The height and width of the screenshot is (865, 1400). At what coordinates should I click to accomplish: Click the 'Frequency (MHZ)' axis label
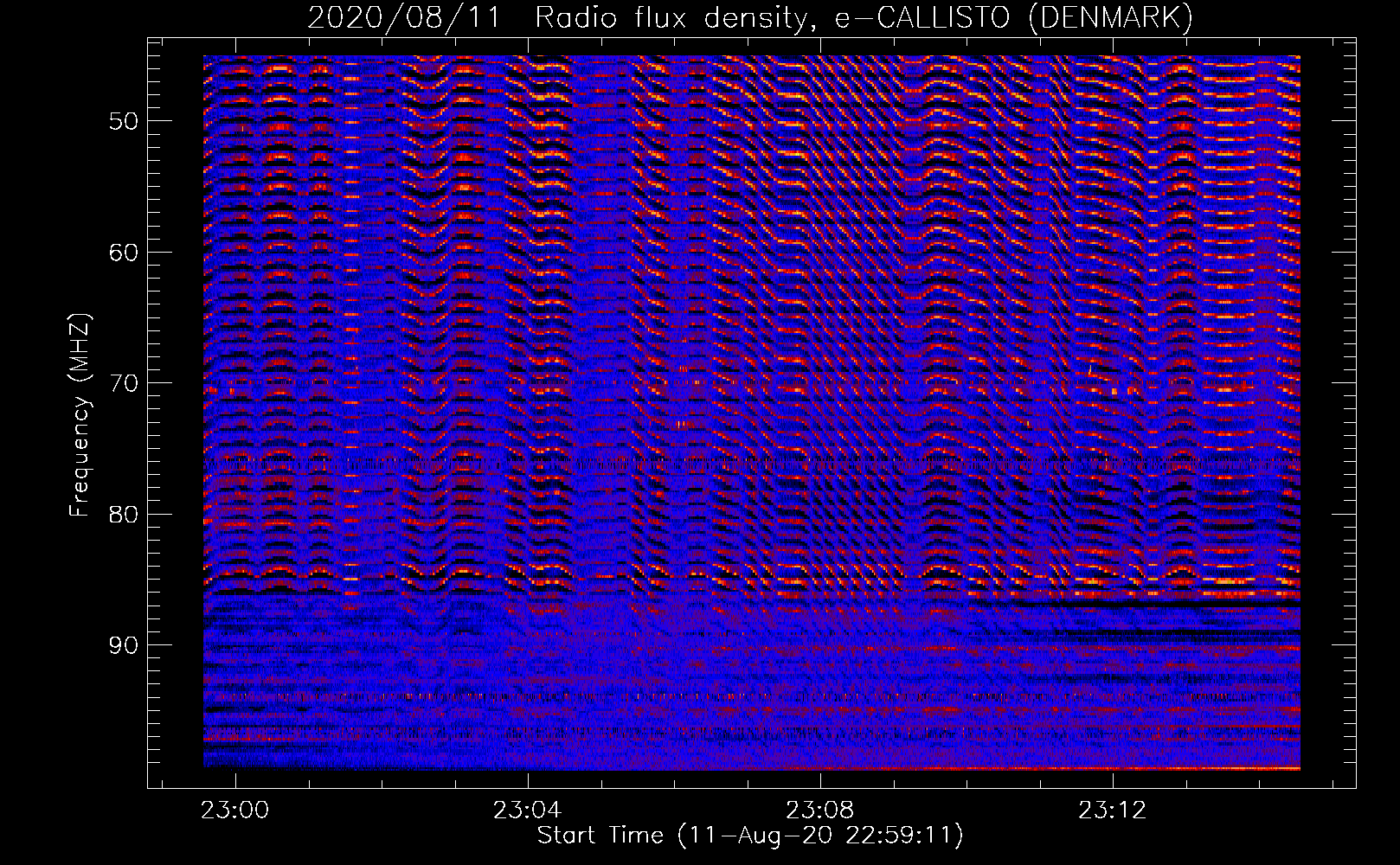point(79,415)
